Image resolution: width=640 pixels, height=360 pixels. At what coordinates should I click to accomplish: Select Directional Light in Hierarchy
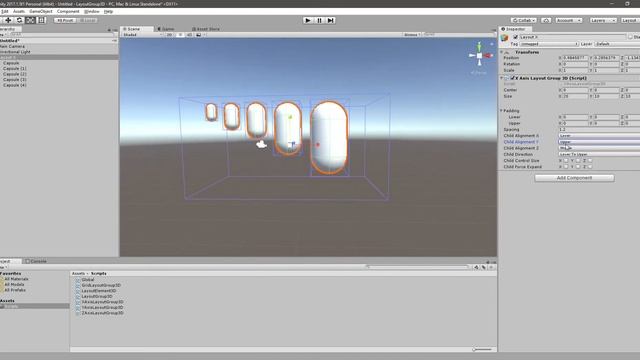(x=15, y=52)
